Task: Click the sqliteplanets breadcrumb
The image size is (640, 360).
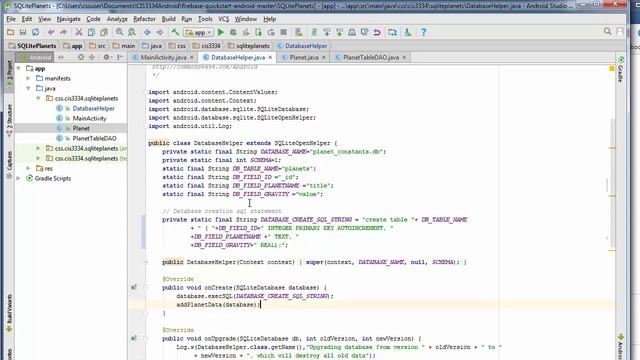Action: 249,46
